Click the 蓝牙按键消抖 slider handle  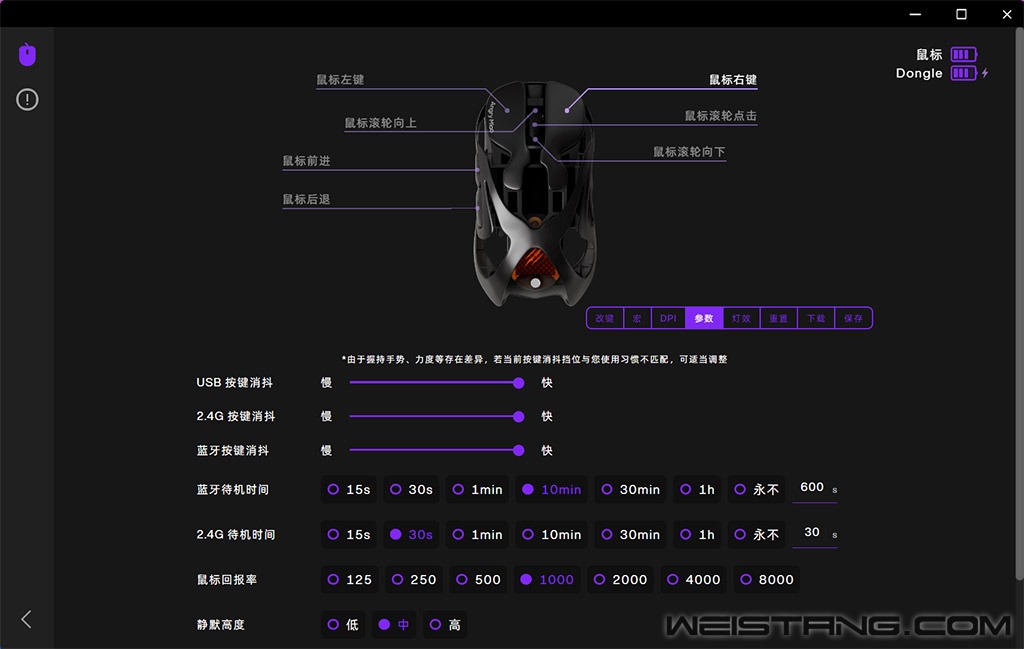519,450
